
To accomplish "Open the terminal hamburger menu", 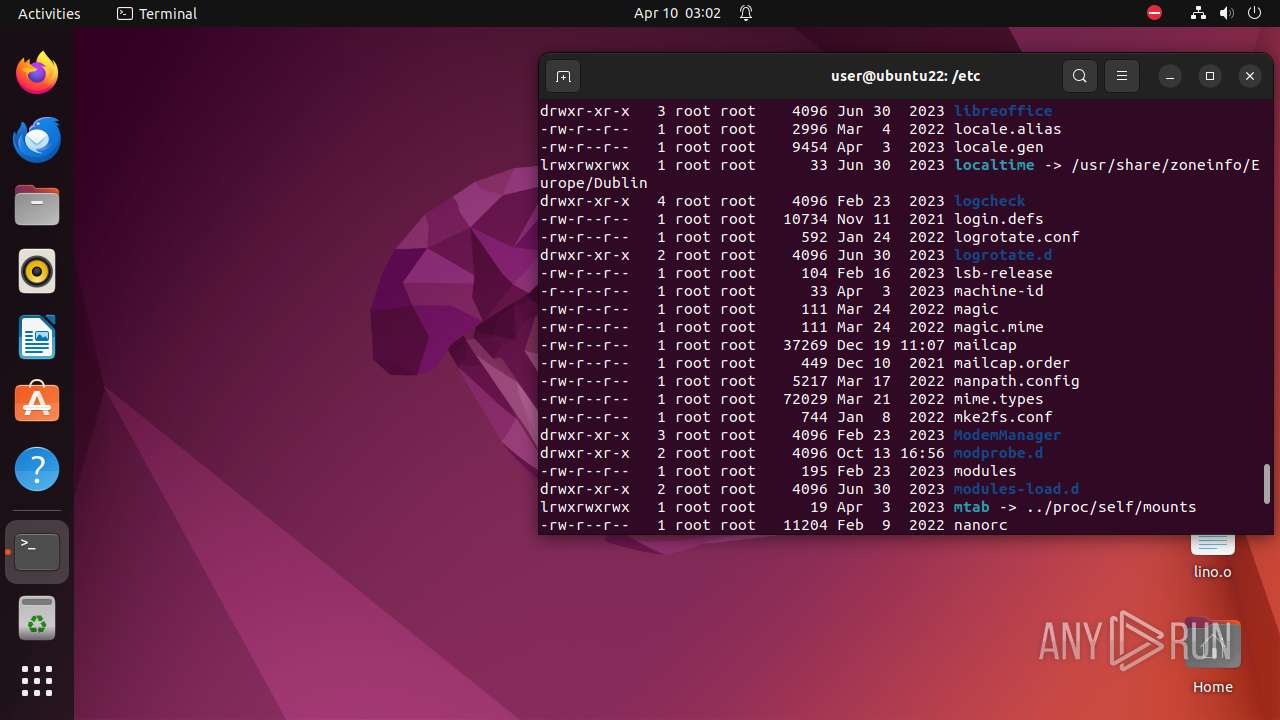I will 1122,76.
